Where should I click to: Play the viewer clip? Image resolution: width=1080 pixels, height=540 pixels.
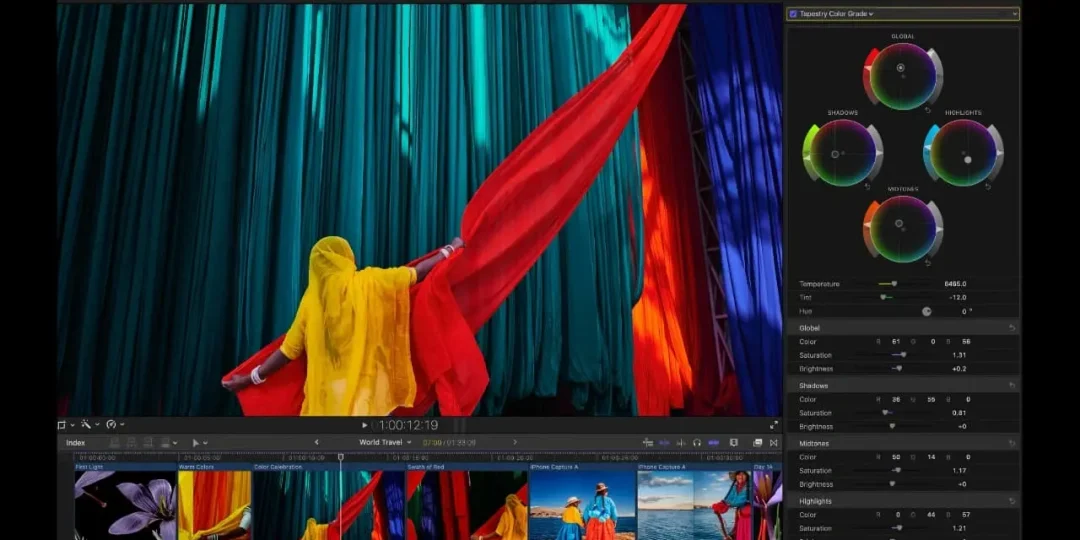(364, 426)
